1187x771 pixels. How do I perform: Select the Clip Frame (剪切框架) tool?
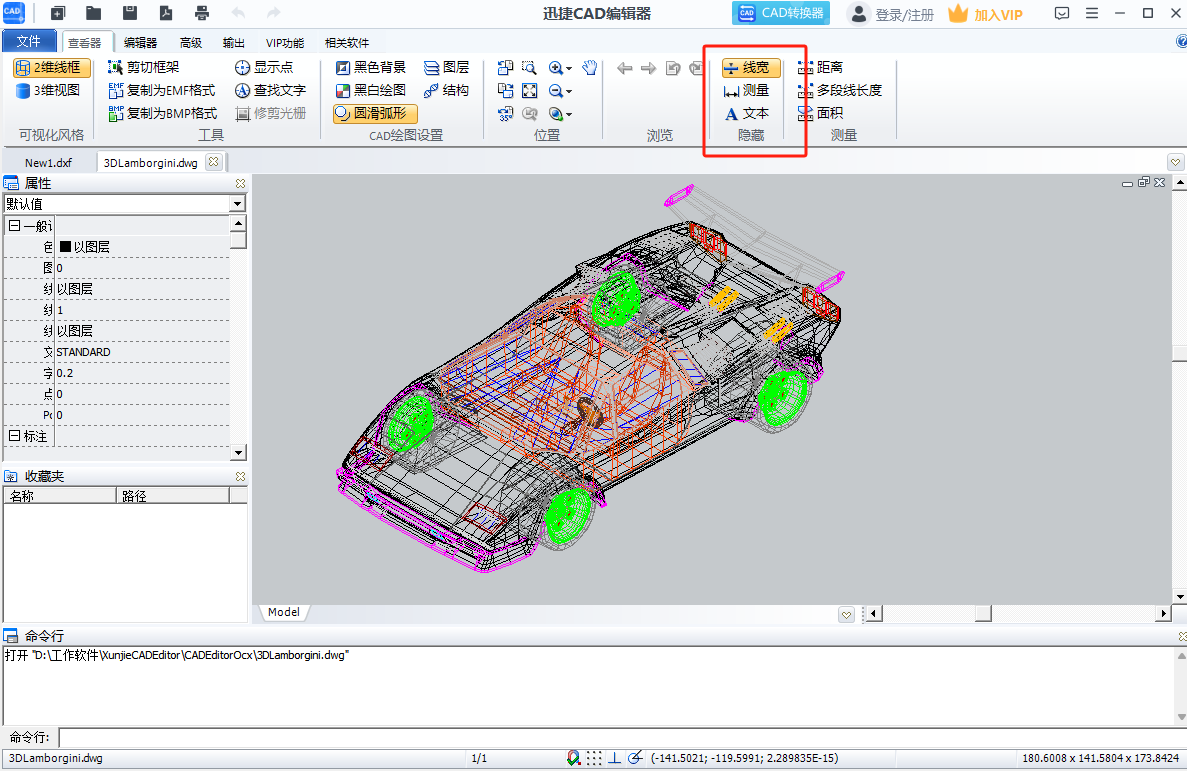pyautogui.click(x=143, y=68)
